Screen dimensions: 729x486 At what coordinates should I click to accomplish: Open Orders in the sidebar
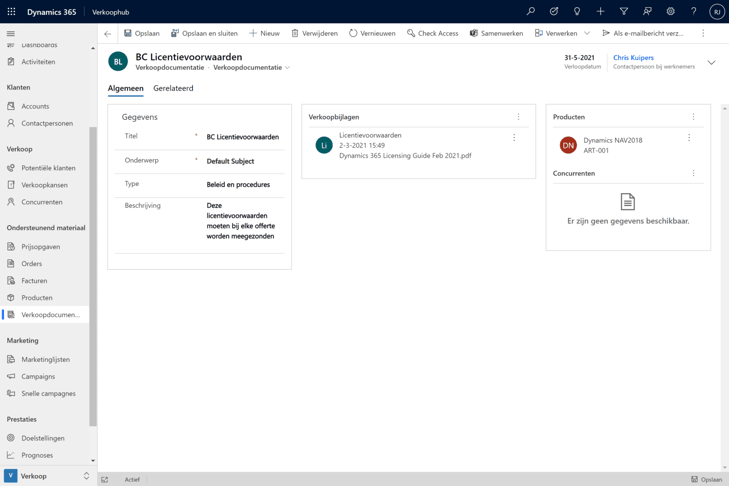point(32,264)
